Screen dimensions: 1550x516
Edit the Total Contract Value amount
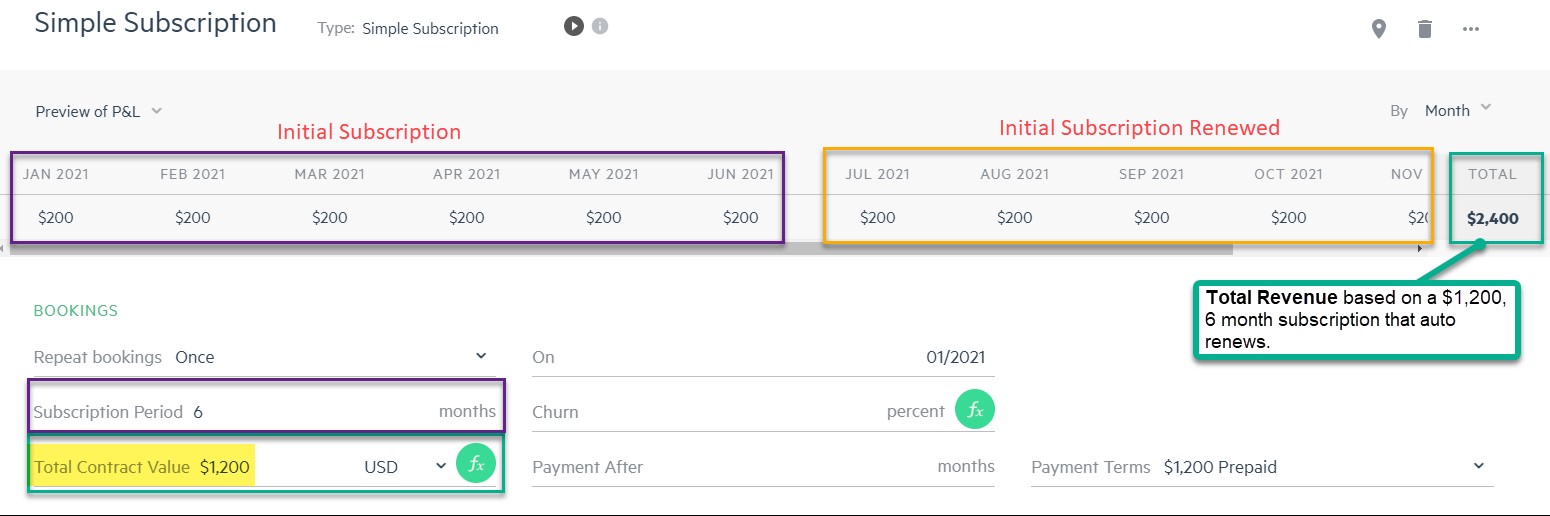point(226,467)
